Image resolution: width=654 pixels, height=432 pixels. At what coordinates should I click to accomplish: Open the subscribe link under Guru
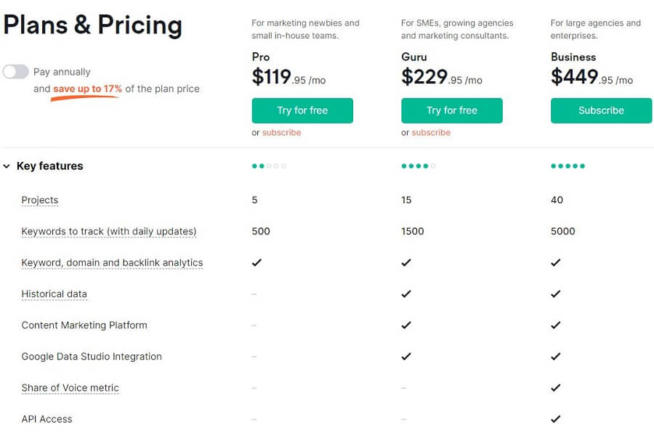431,132
